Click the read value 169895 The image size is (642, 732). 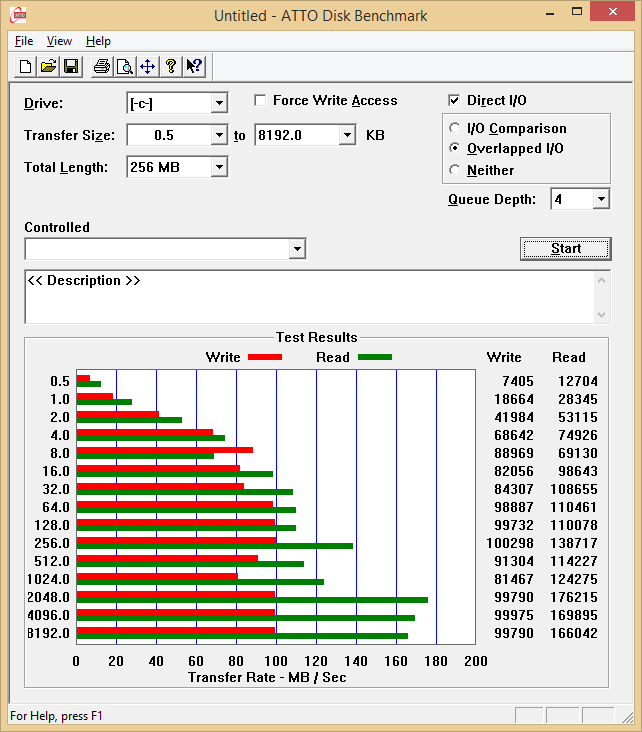(x=574, y=615)
